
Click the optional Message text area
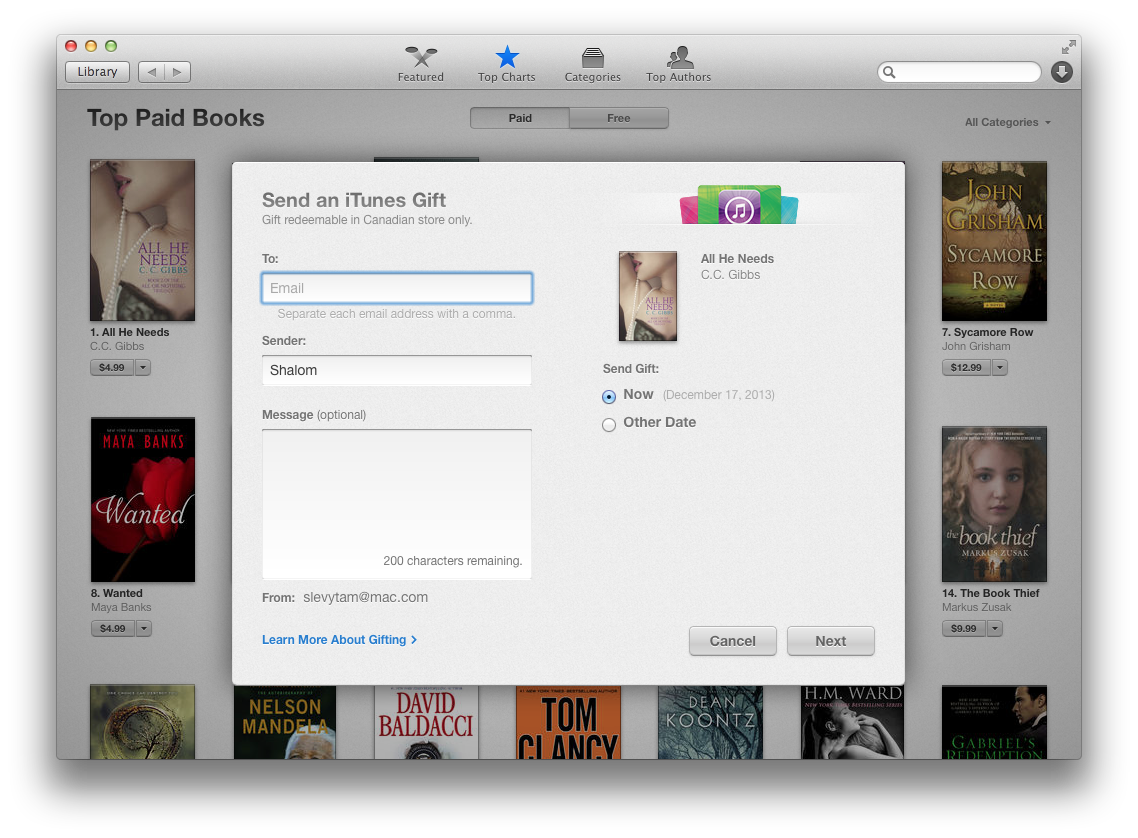(397, 504)
